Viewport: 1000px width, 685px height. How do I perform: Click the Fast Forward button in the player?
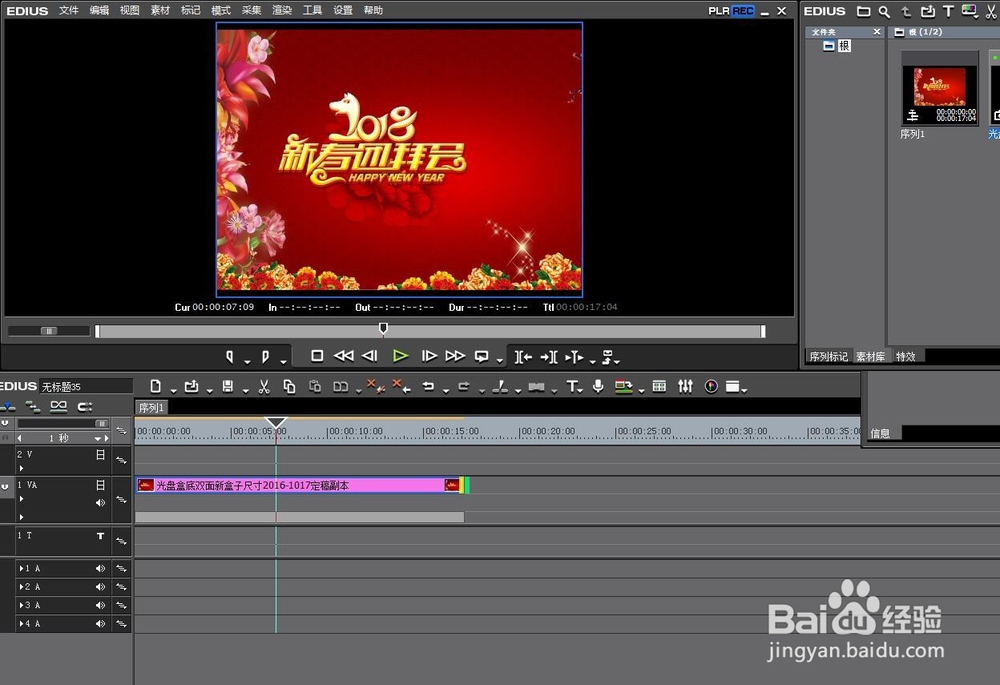[455, 356]
